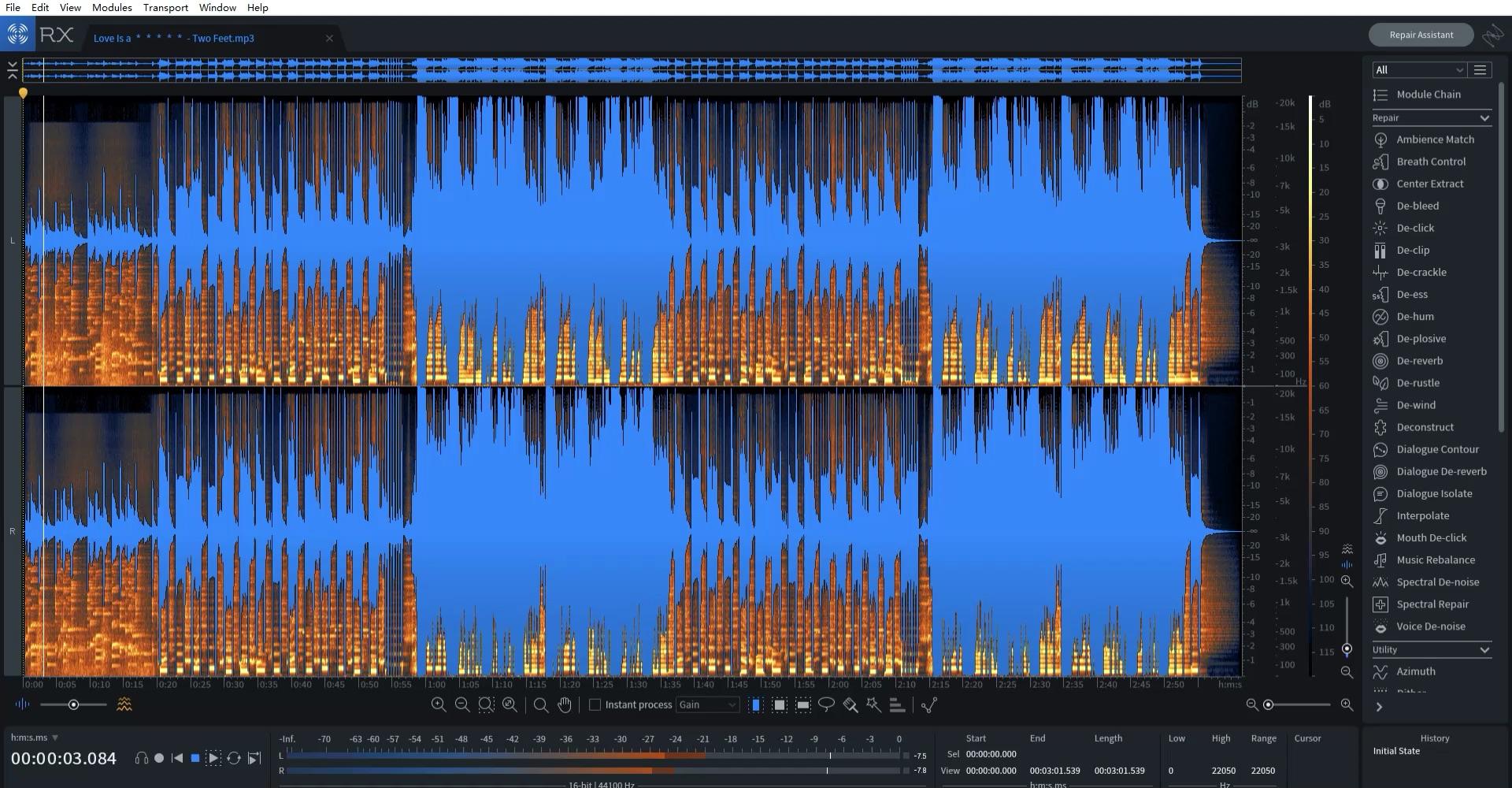Select the Brush selection tool
The height and width of the screenshot is (788, 1512).
click(850, 704)
